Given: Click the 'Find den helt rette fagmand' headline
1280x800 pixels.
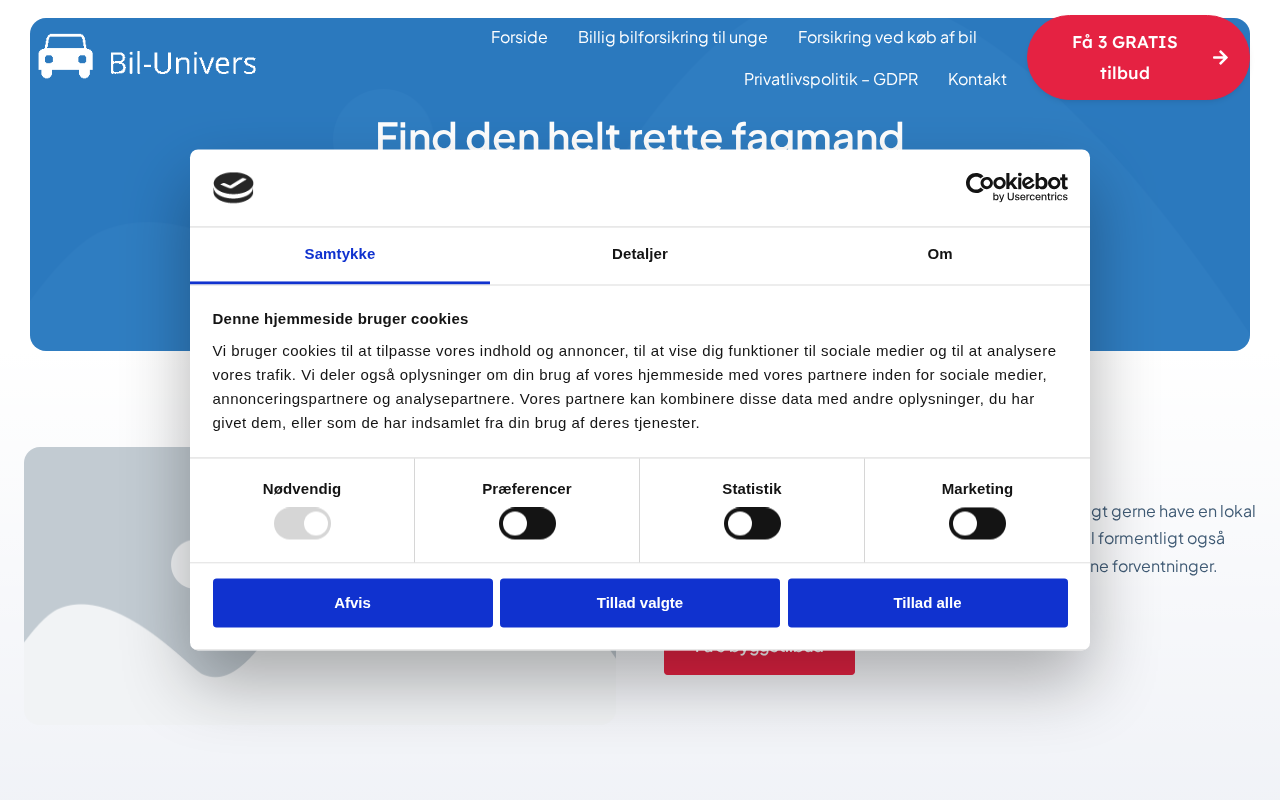Looking at the screenshot, I should (640, 135).
